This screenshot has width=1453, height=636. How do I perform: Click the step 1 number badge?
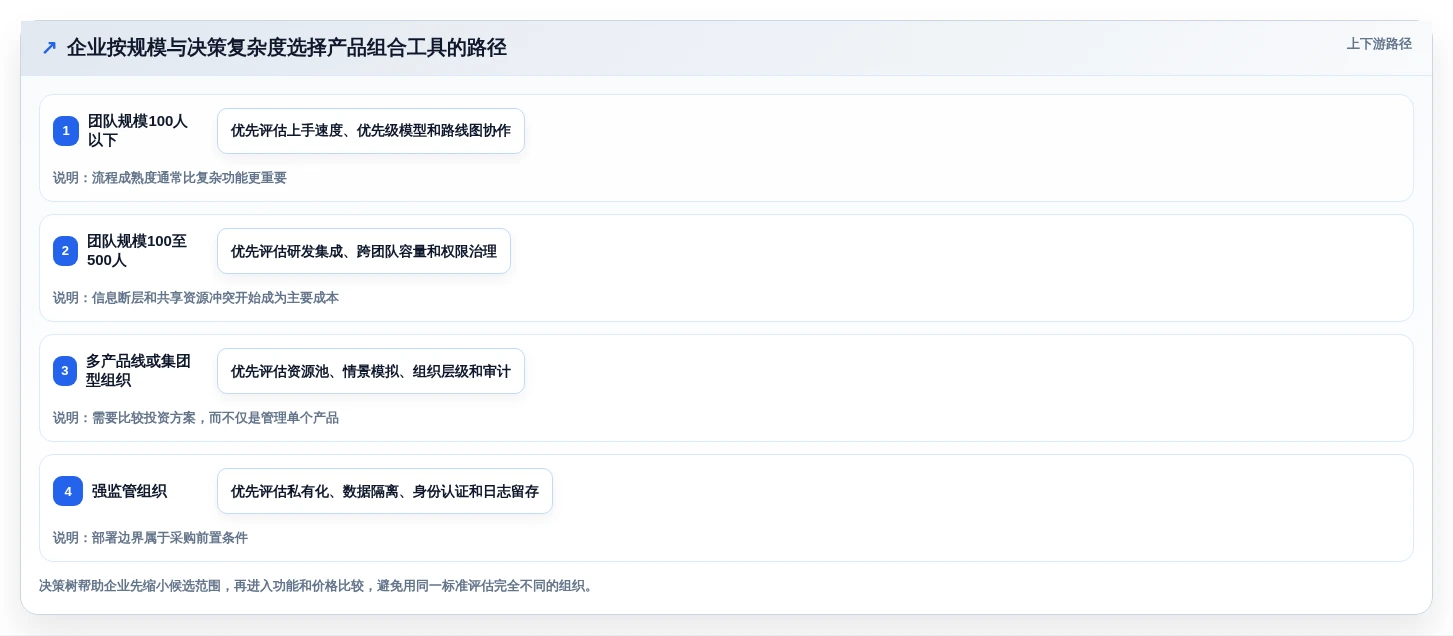click(66, 131)
